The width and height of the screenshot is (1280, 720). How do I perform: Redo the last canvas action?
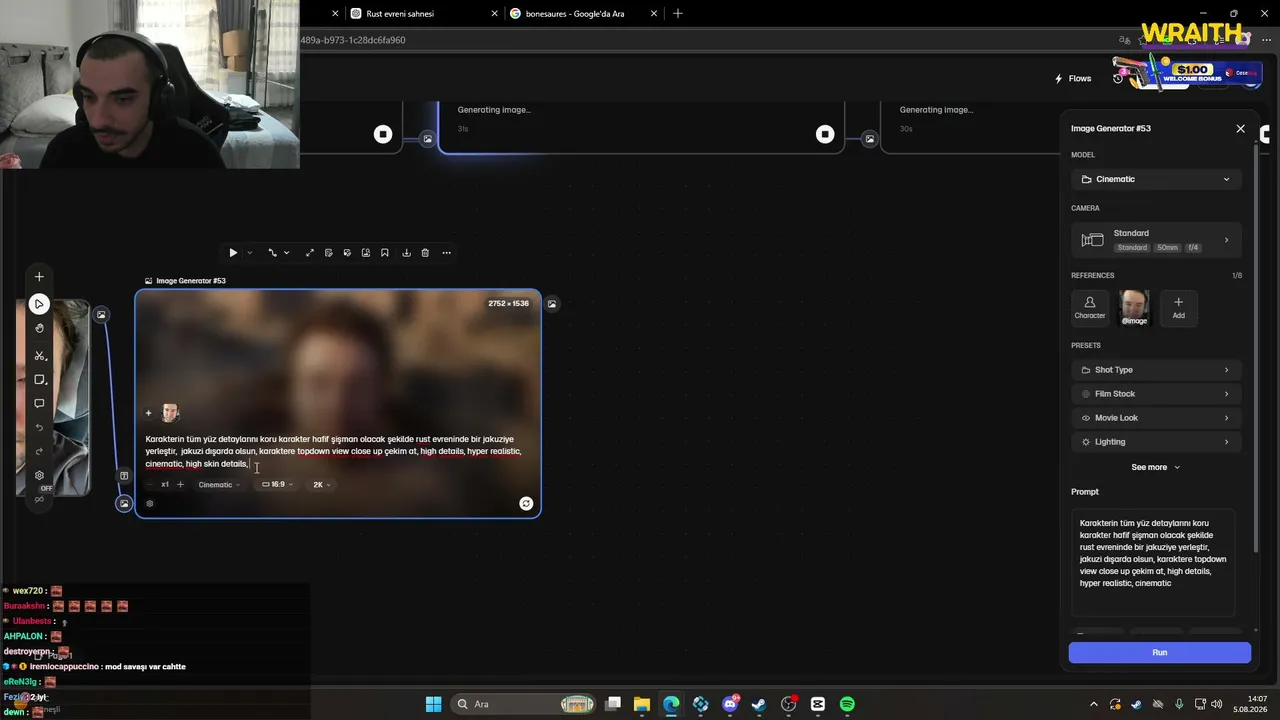39,452
